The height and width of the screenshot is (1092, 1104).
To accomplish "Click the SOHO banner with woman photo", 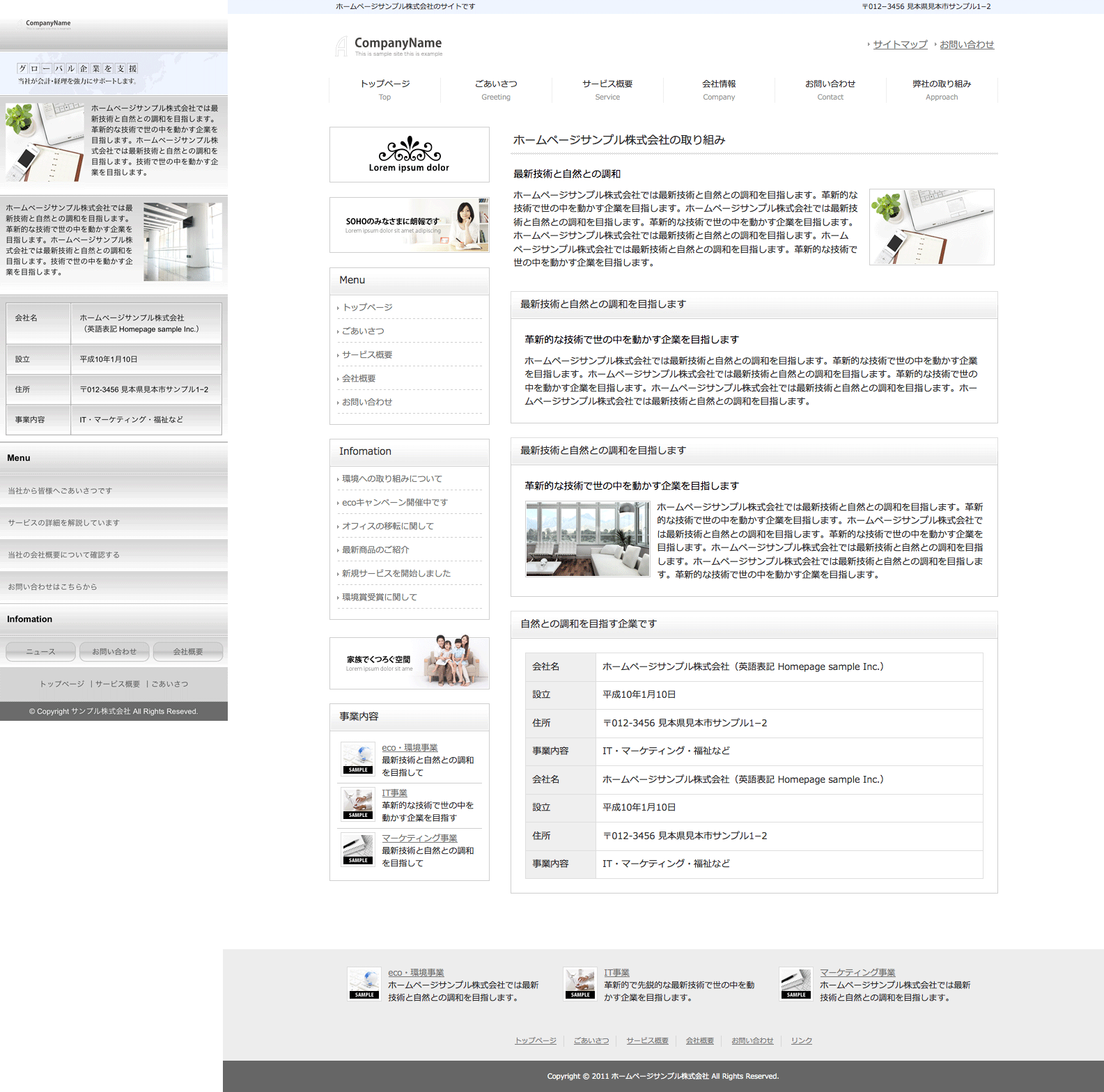I will 409,225.
